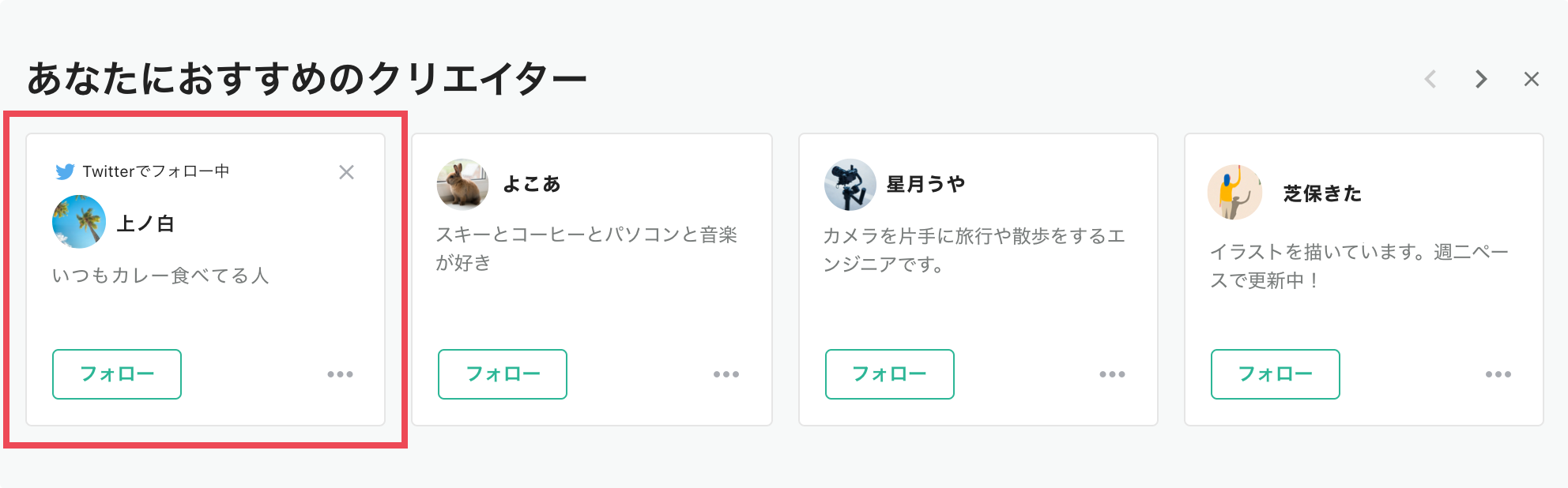
Task: Open the rabbit avatar of よこあ
Action: coord(462,184)
